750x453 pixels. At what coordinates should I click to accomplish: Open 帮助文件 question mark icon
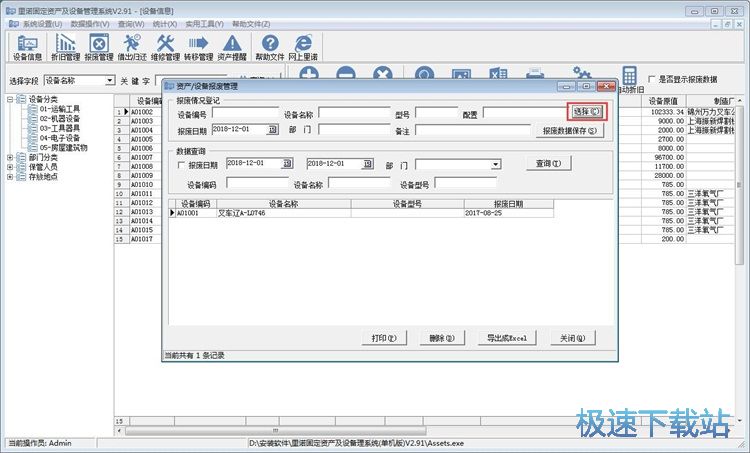coord(270,47)
